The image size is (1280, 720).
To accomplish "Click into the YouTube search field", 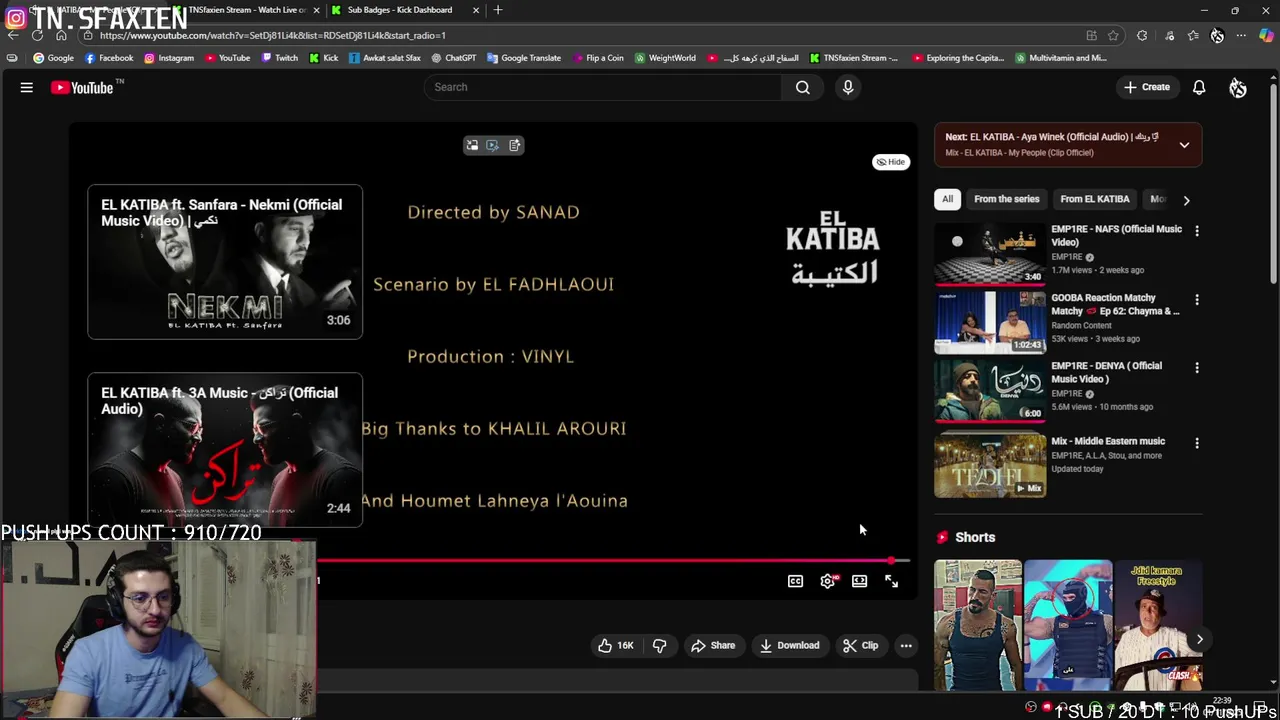I will [604, 87].
